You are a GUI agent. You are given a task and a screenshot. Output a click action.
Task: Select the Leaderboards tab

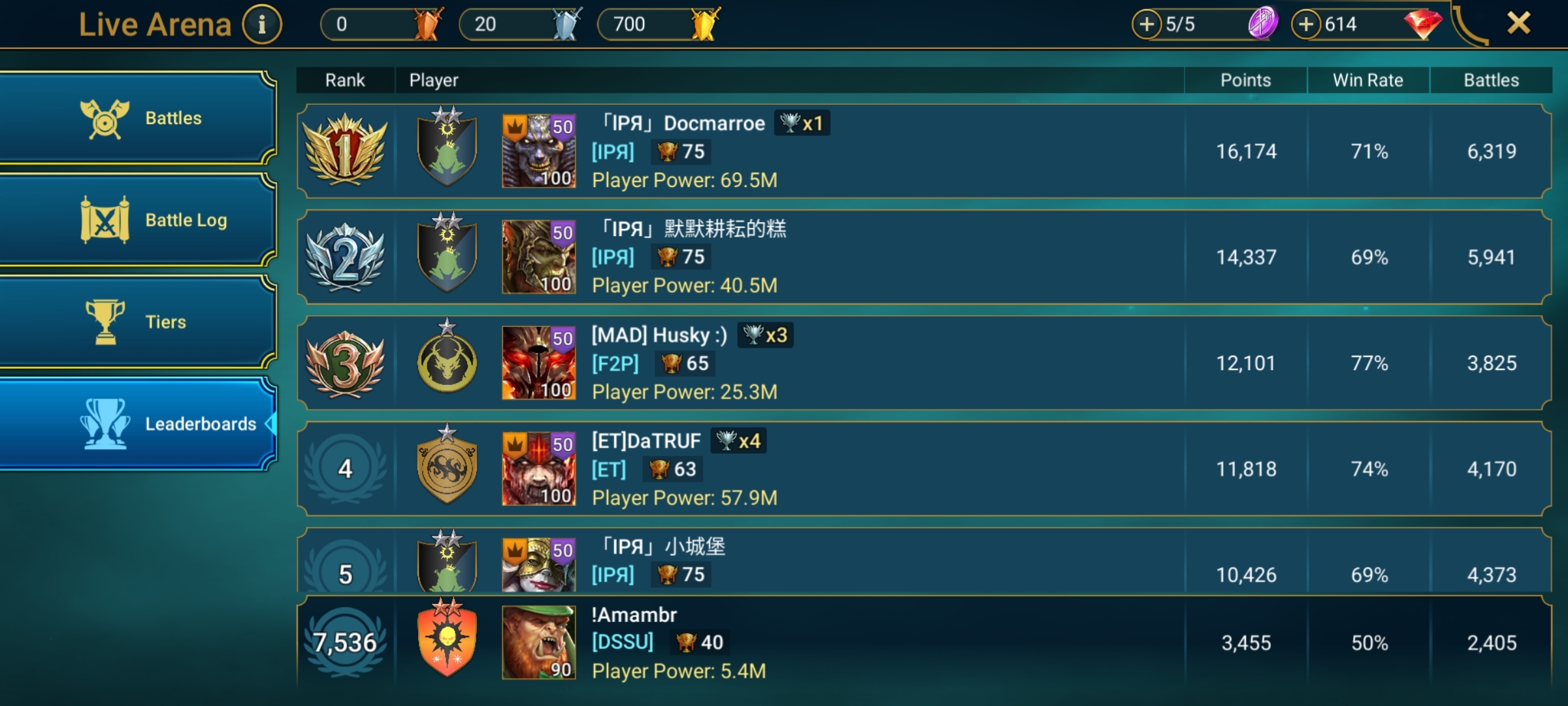point(137,424)
